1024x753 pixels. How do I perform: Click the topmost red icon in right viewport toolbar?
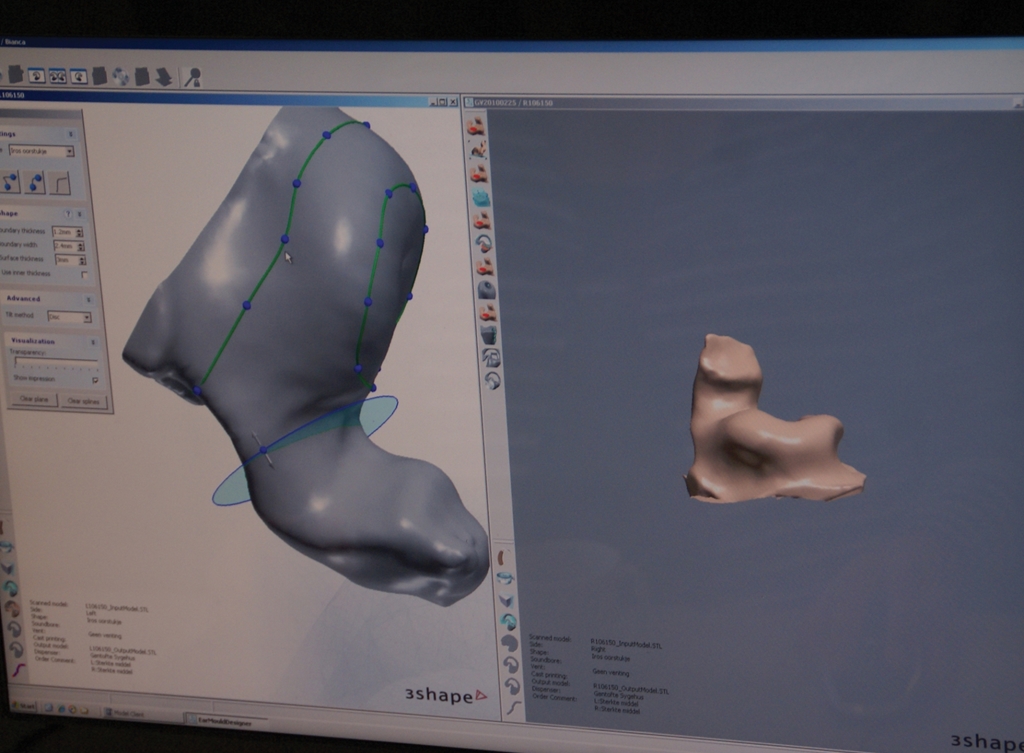pos(476,126)
